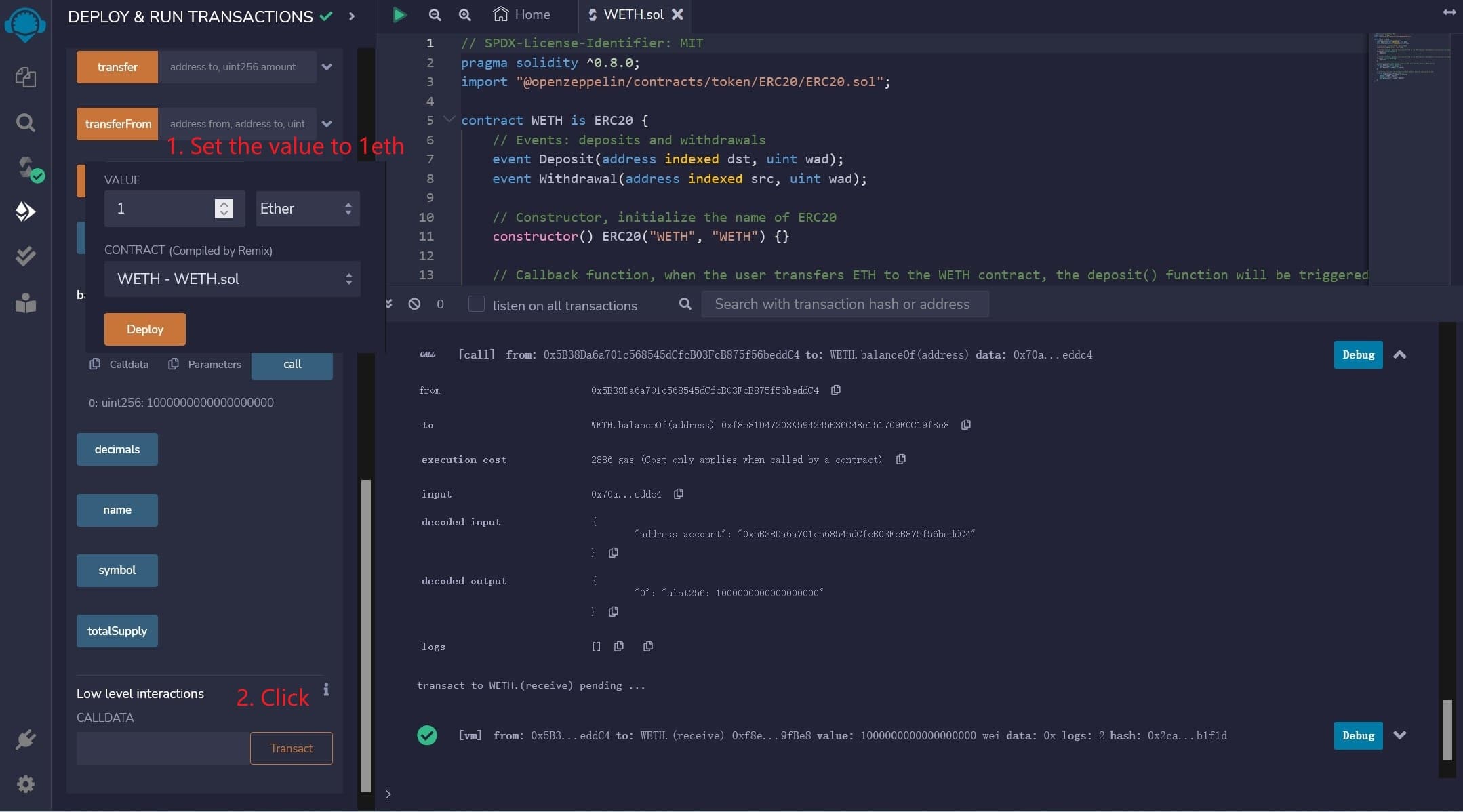Image resolution: width=1463 pixels, height=812 pixels.
Task: Open the Plugin Manager plug icon
Action: [x=25, y=739]
